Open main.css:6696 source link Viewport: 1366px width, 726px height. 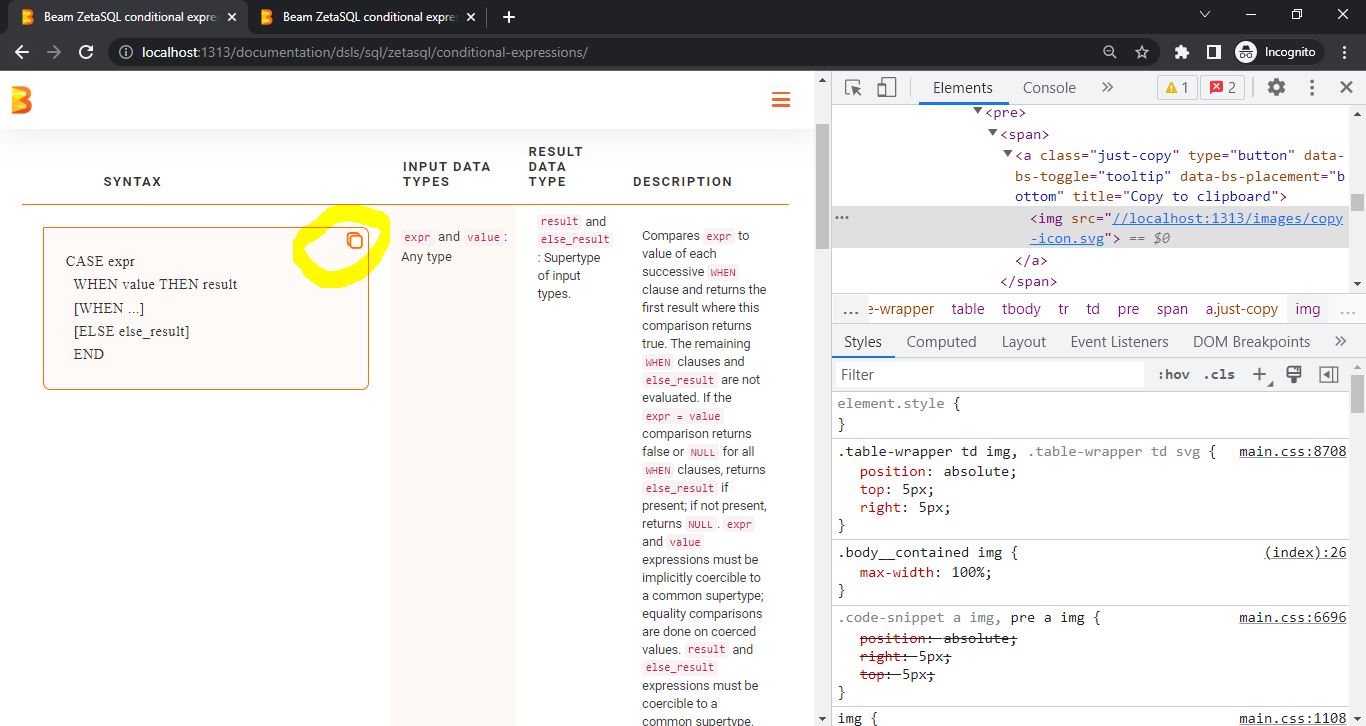(x=1292, y=618)
